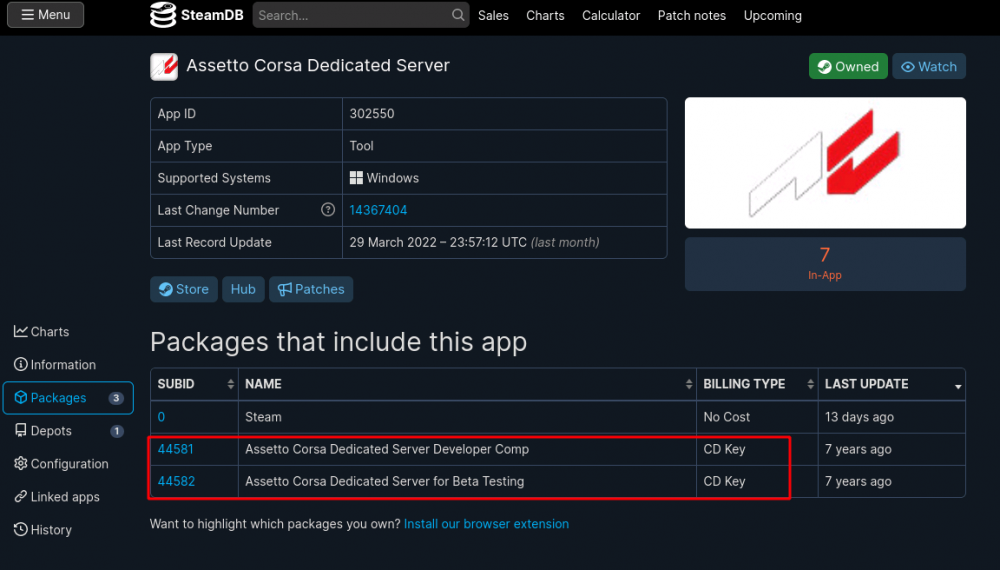Click the Patches button
Image resolution: width=1000 pixels, height=570 pixels.
(x=311, y=289)
